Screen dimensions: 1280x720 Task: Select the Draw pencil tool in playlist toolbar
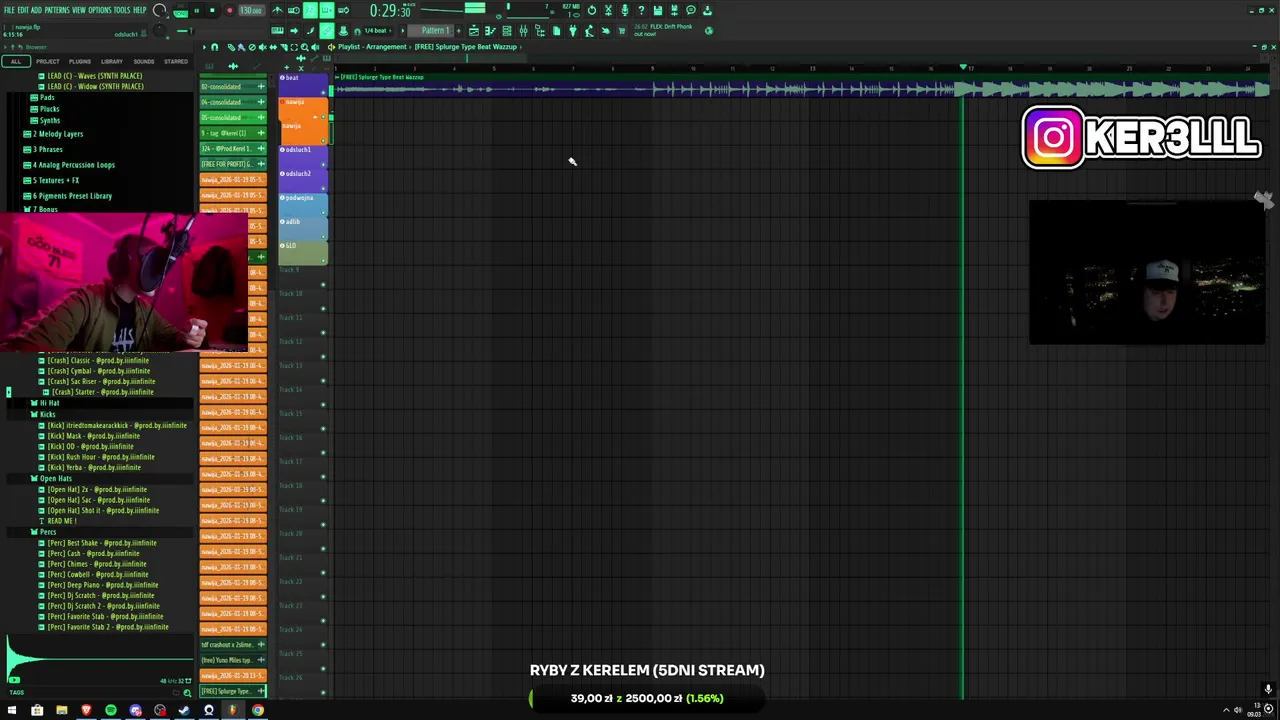coord(231,47)
